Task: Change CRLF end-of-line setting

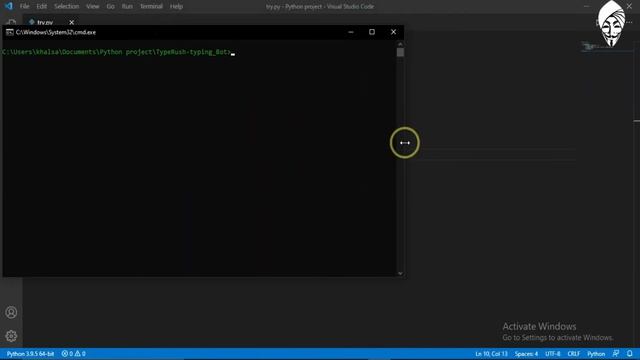Action: pyautogui.click(x=573, y=354)
